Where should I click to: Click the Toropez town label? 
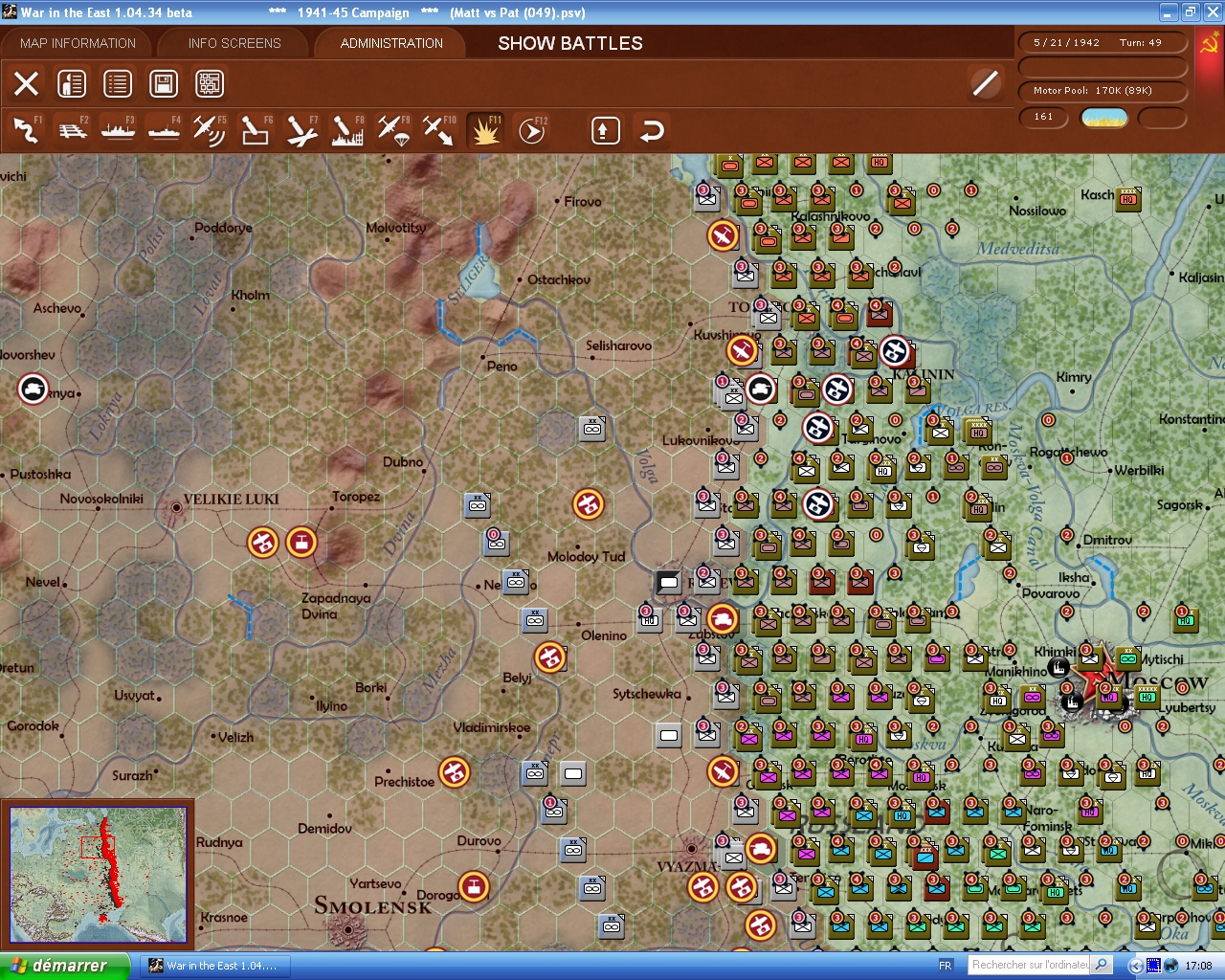tap(356, 497)
